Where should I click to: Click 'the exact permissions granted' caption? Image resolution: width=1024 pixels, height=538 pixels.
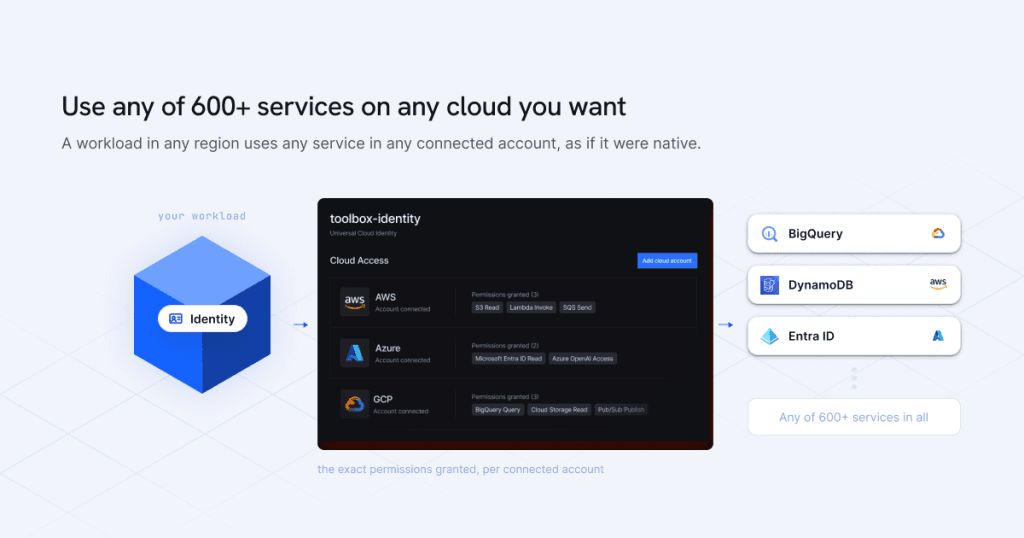click(460, 469)
